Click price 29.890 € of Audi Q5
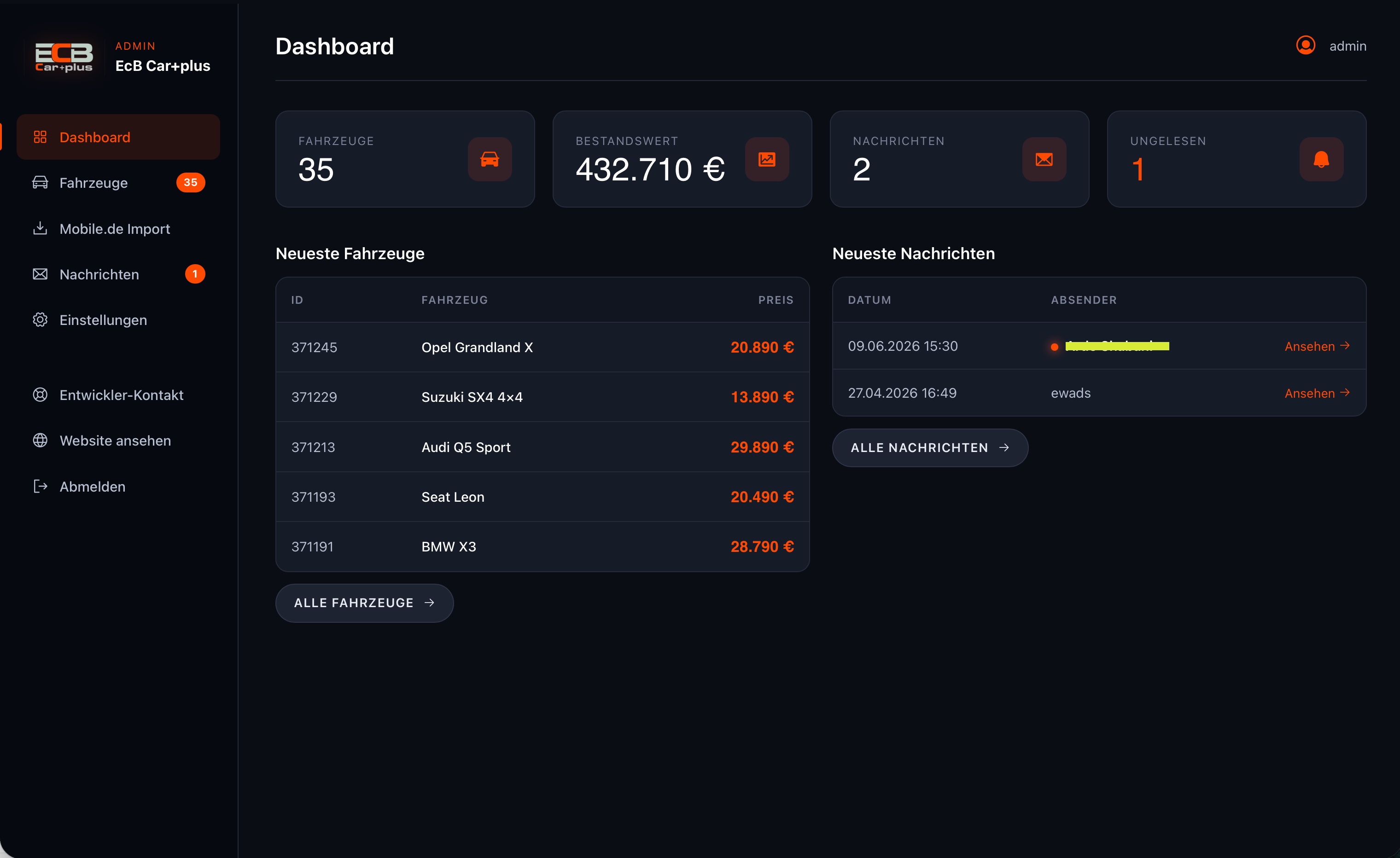 tap(762, 447)
